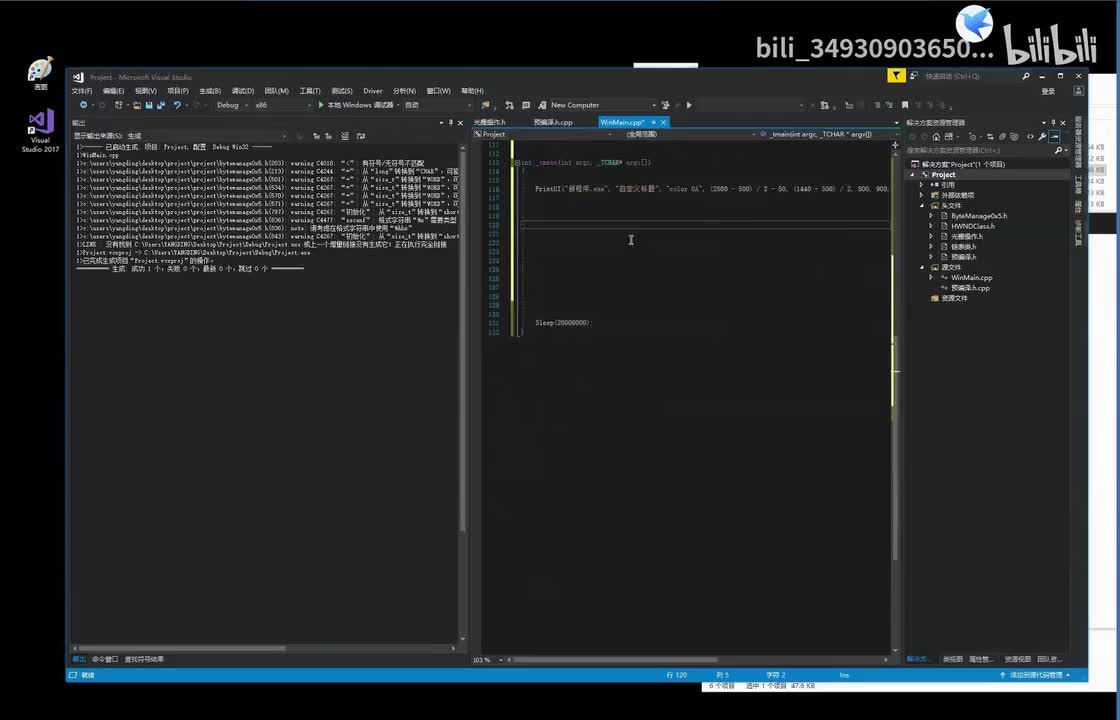1120x720 pixels.
Task: Close the WinMain.cpp tab
Action: [663, 122]
